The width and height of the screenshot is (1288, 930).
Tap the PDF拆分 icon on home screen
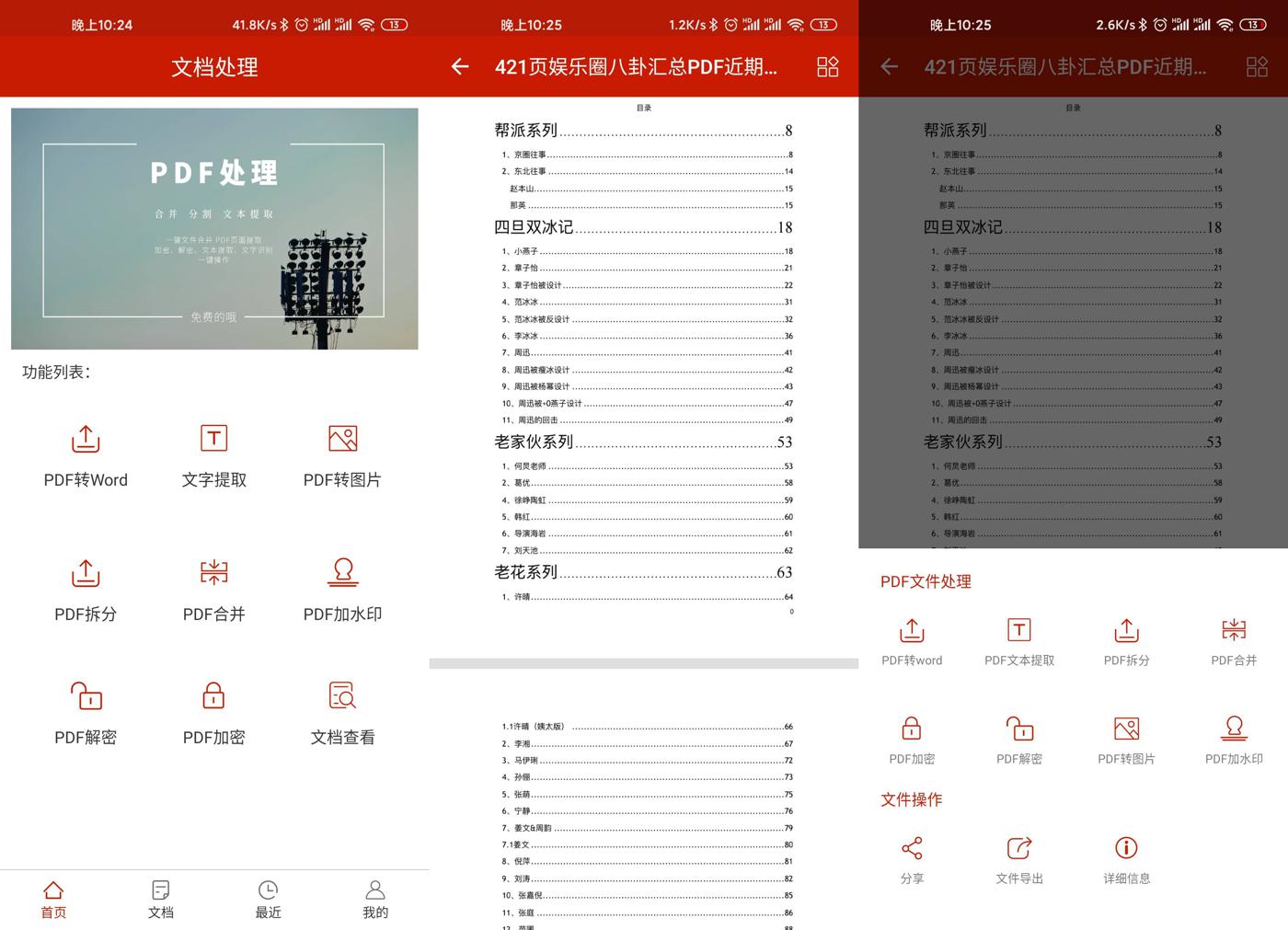[86, 590]
